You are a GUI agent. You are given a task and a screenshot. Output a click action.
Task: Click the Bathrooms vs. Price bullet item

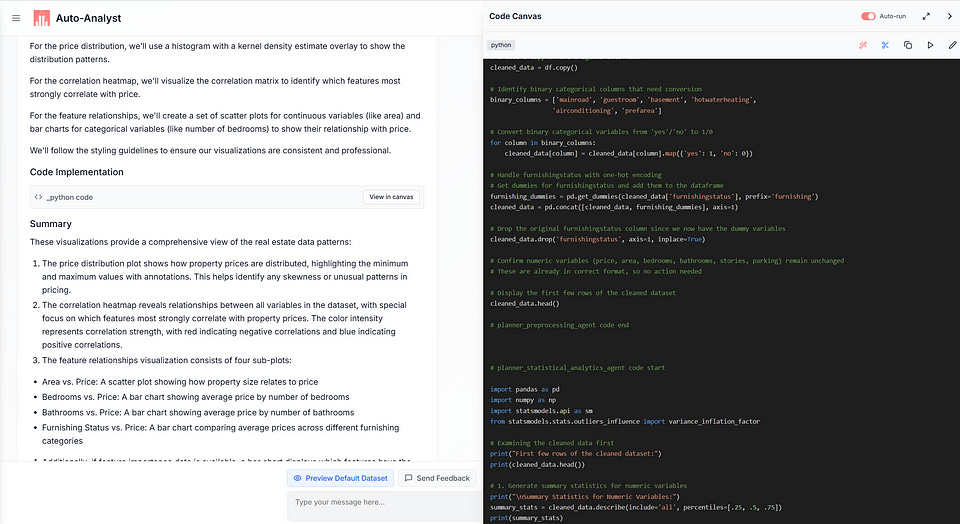[x=198, y=413]
